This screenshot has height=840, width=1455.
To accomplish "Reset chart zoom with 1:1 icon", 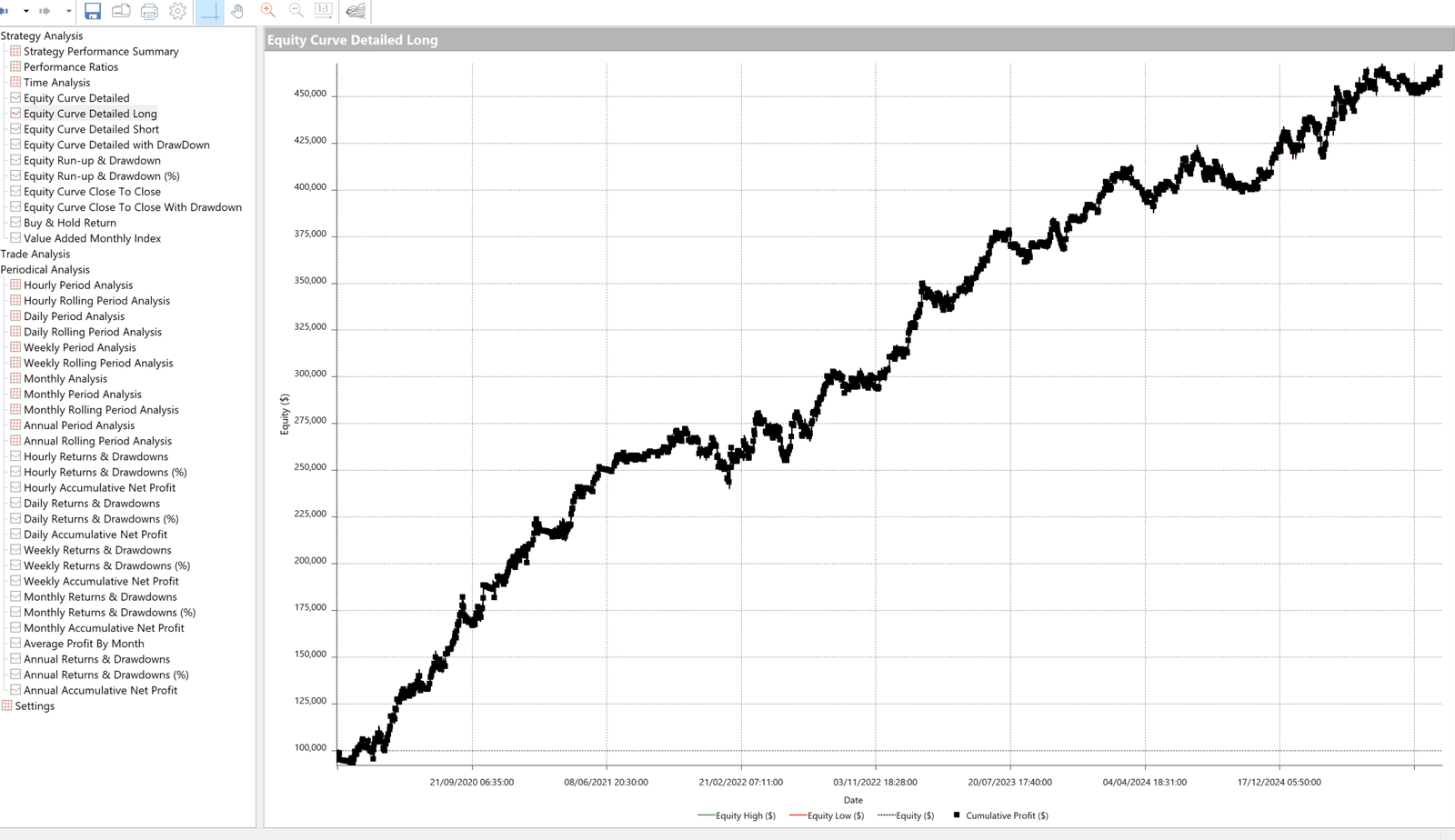I will (323, 11).
